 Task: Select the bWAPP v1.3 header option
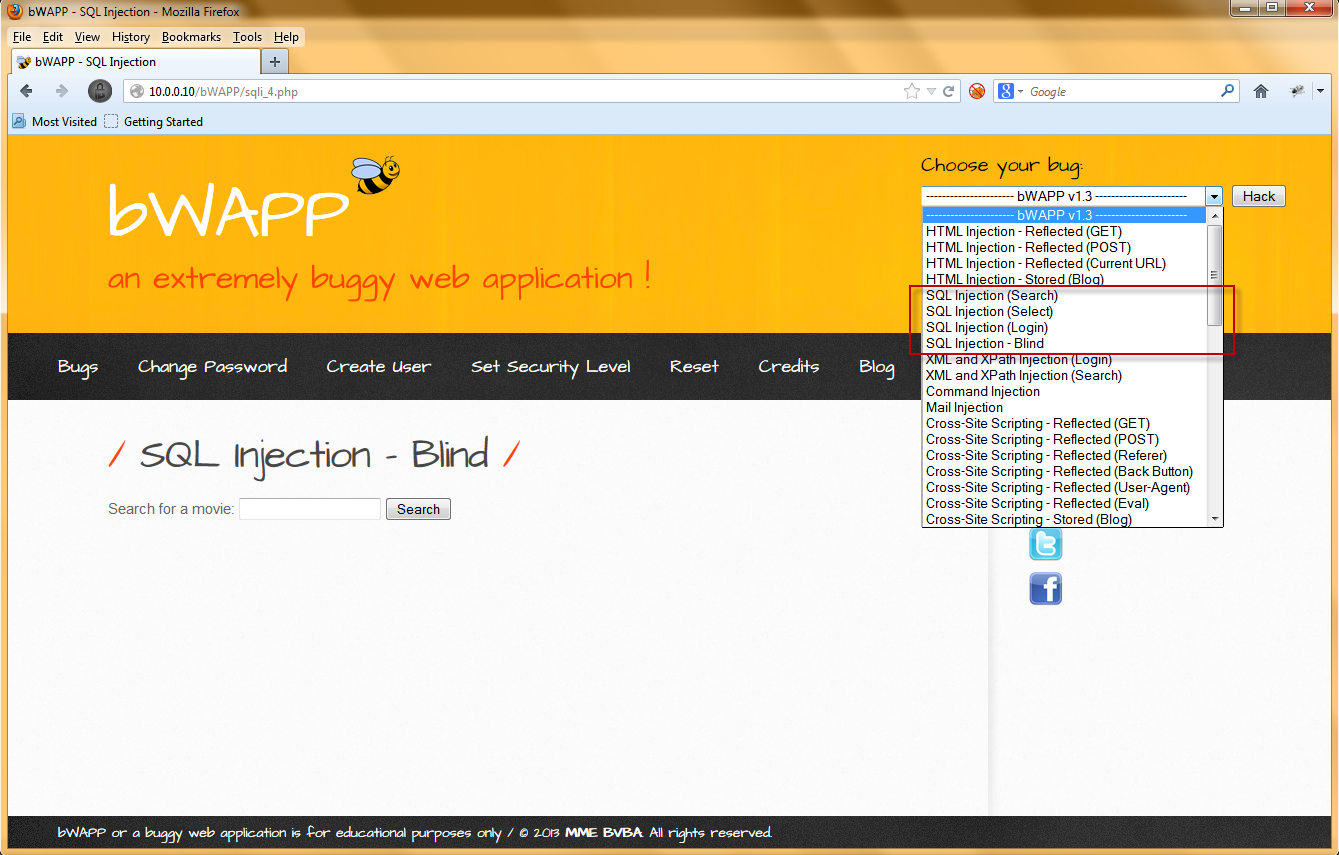coord(1065,215)
